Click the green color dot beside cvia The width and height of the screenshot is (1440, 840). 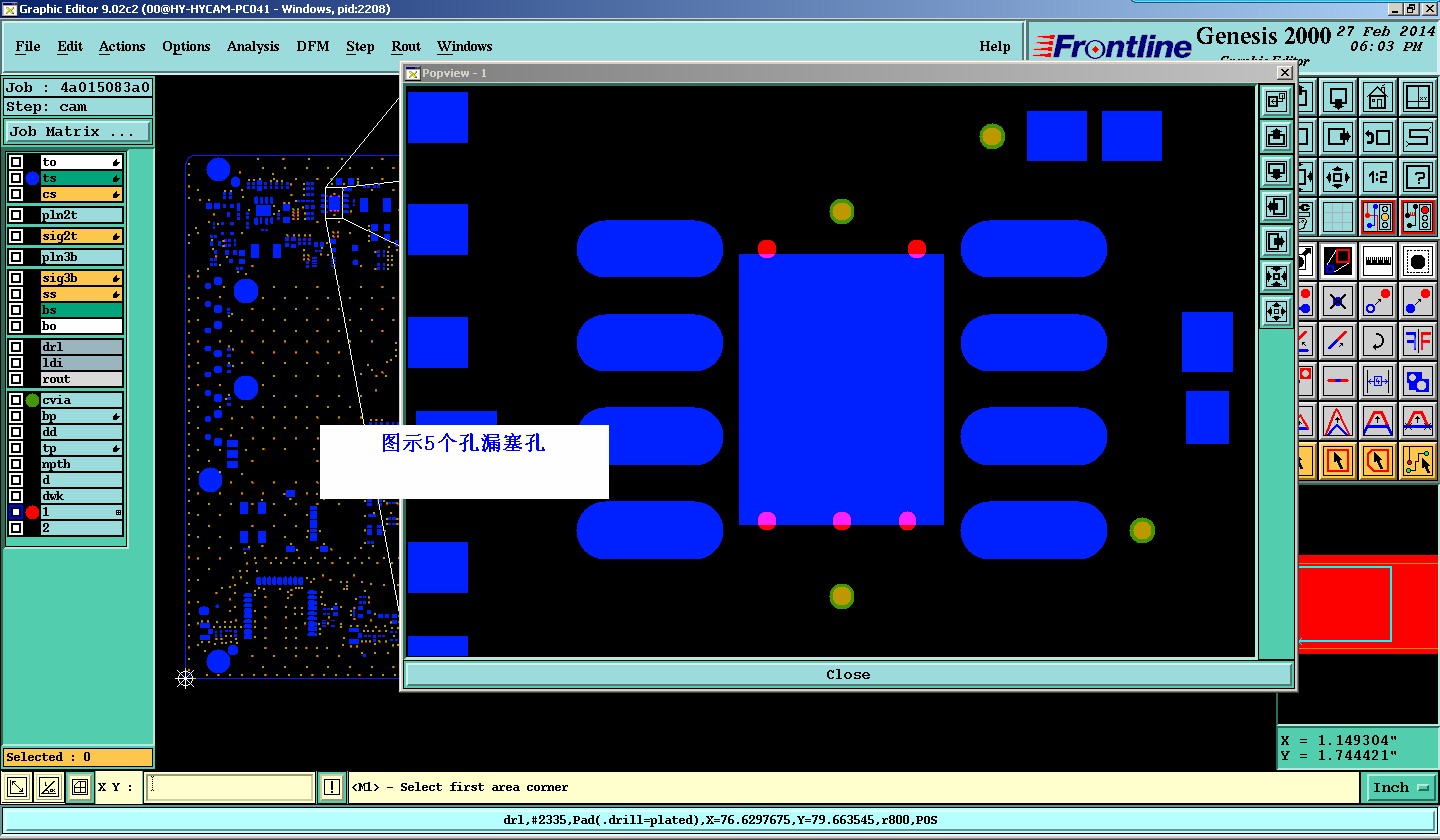pyautogui.click(x=32, y=400)
